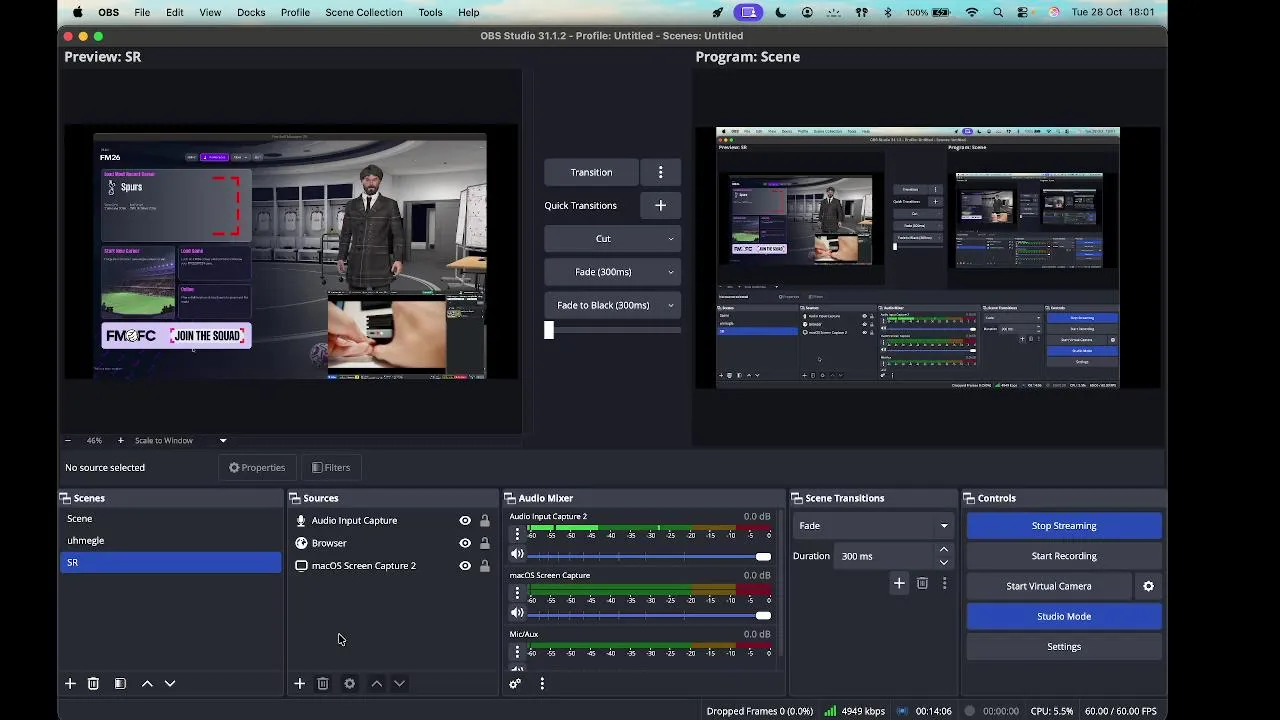
Task: Hide Audio Input Capture source eye
Action: pos(465,520)
